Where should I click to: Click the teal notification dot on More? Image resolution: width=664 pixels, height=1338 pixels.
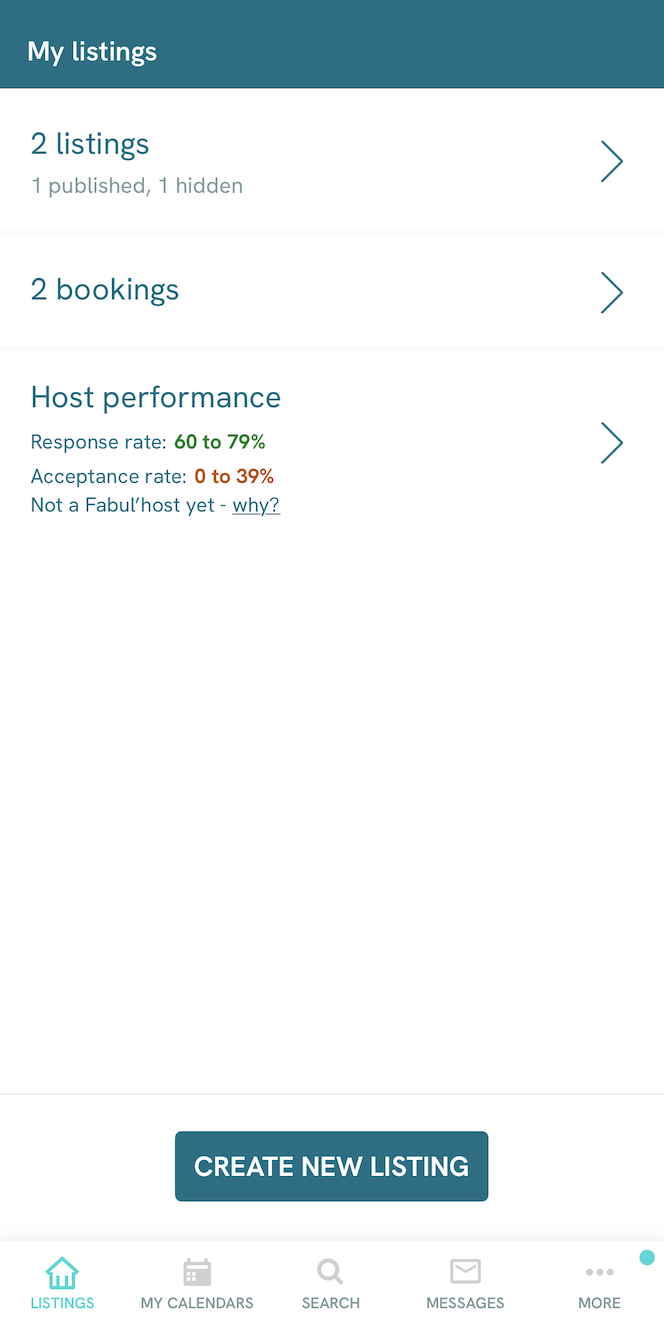pyautogui.click(x=647, y=1257)
